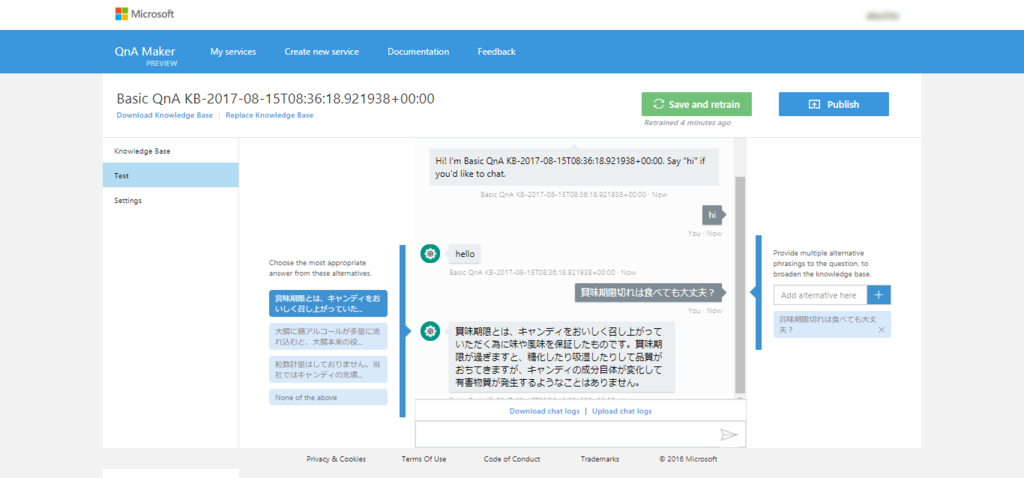
Task: Open the Settings tab in sidebar
Action: tap(170, 200)
